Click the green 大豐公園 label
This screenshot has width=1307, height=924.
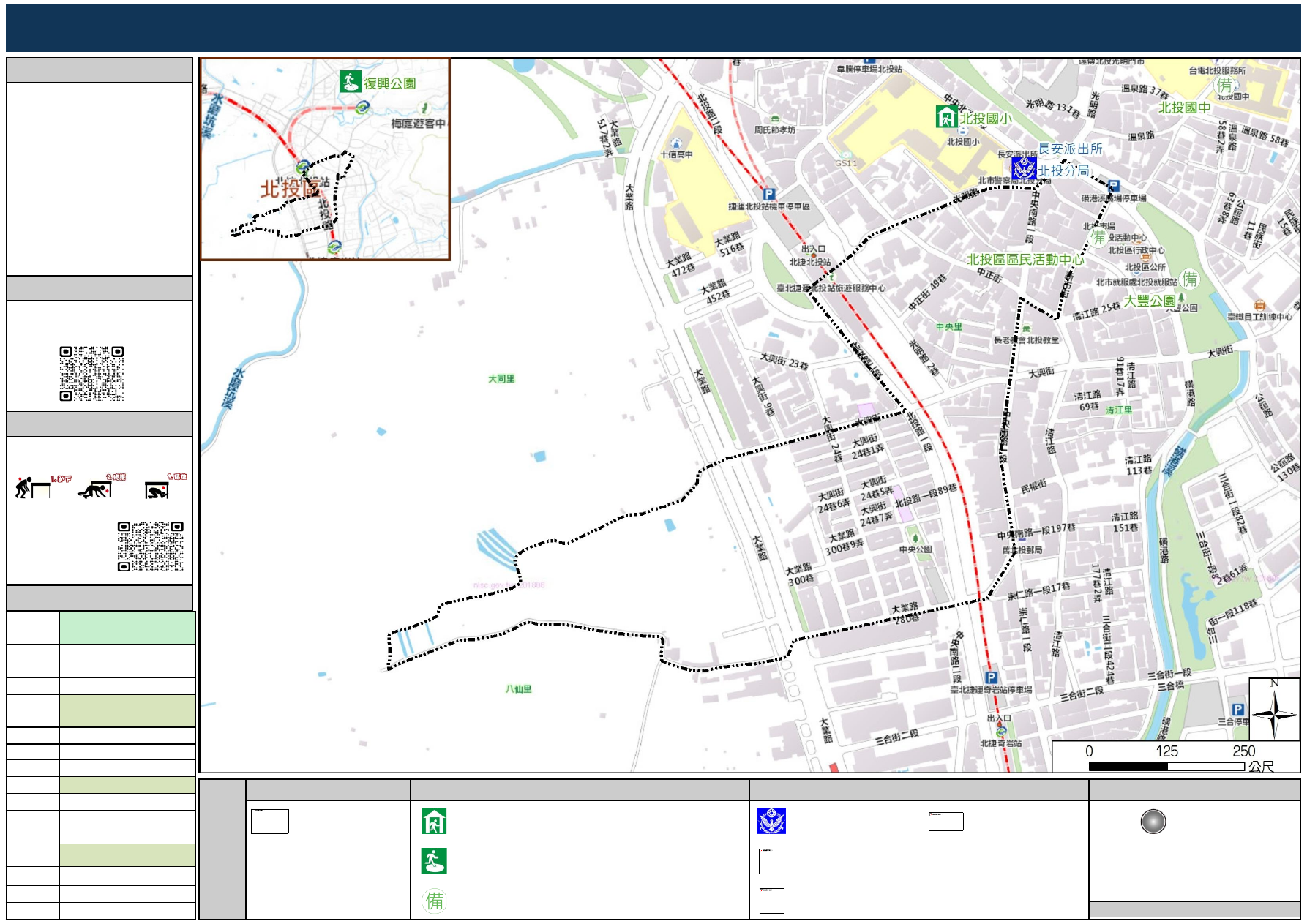[1150, 301]
